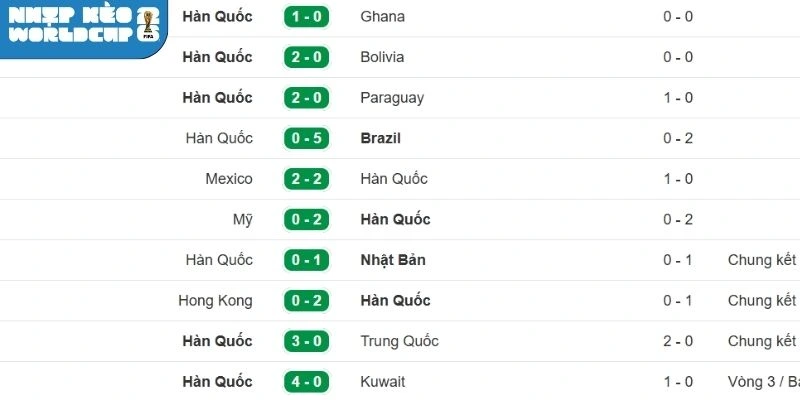800x400 pixels.
Task: Select the 0 - 2 Hong Kong match score
Action: [307, 301]
